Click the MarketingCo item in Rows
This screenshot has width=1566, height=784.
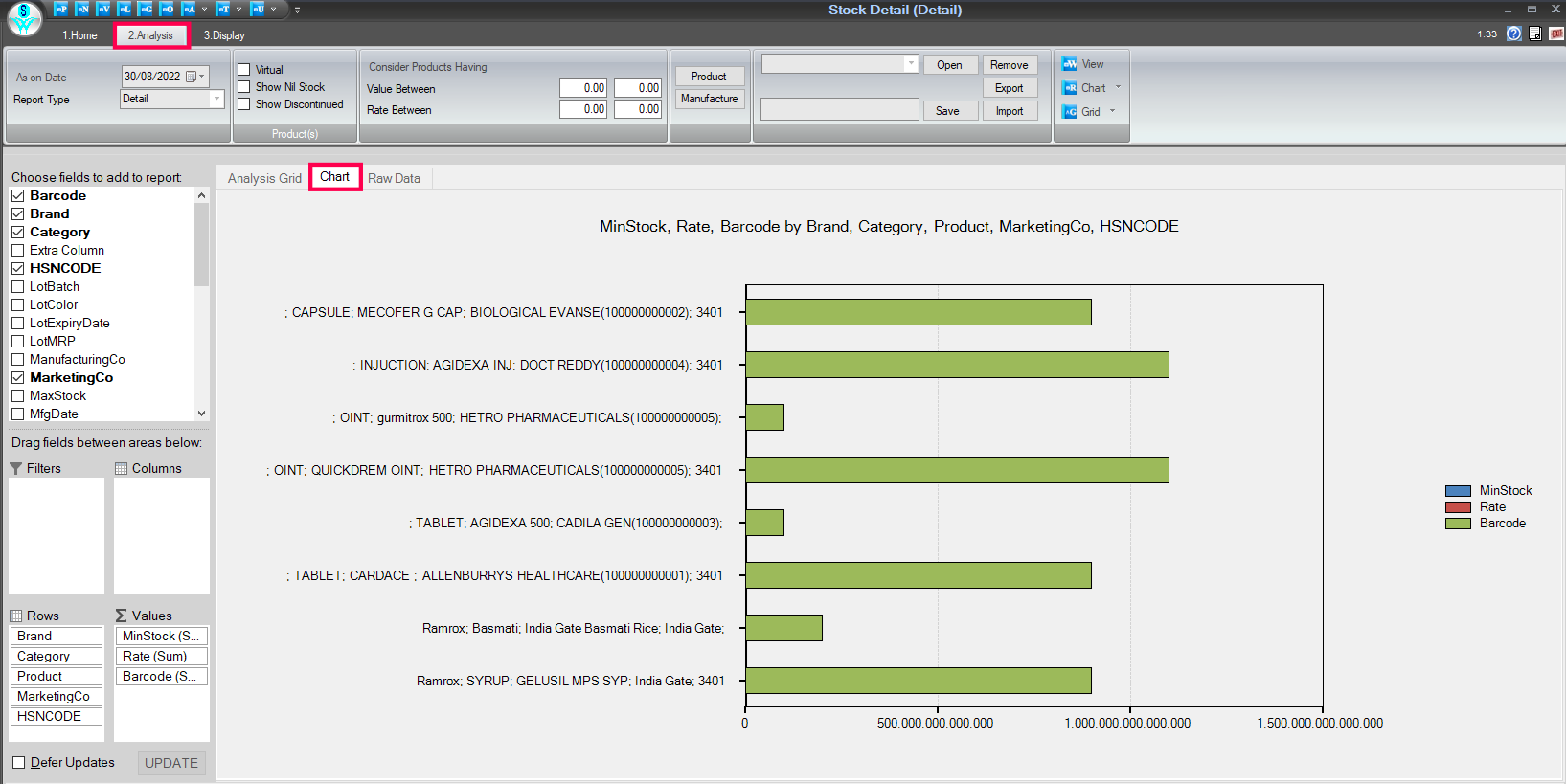click(57, 696)
